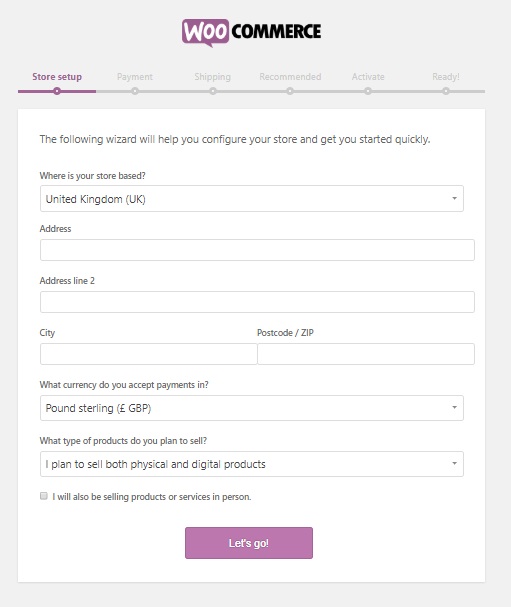The image size is (511, 607).
Task: Expand the currency selection dropdown
Action: (x=252, y=408)
